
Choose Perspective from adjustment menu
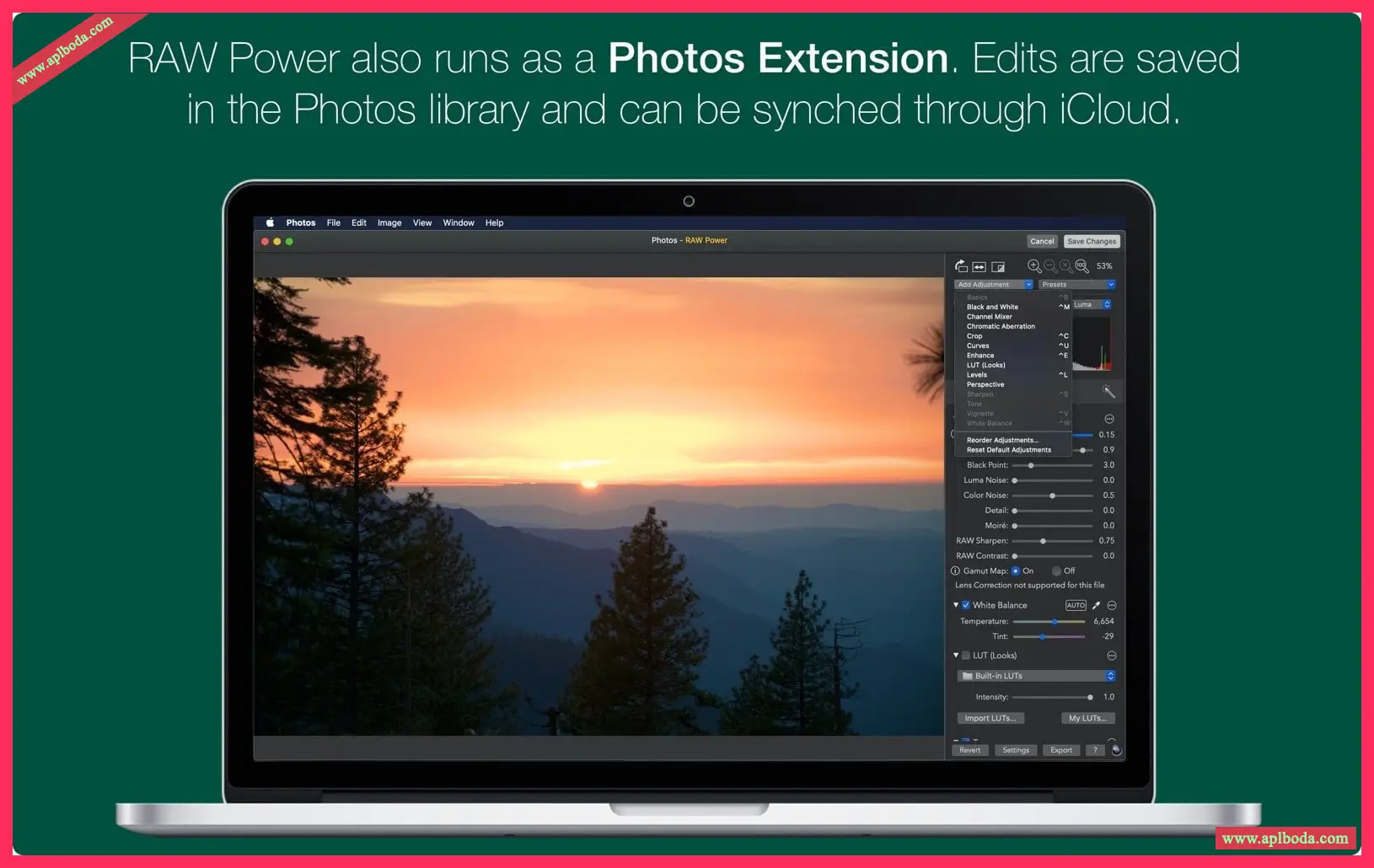point(1013,384)
